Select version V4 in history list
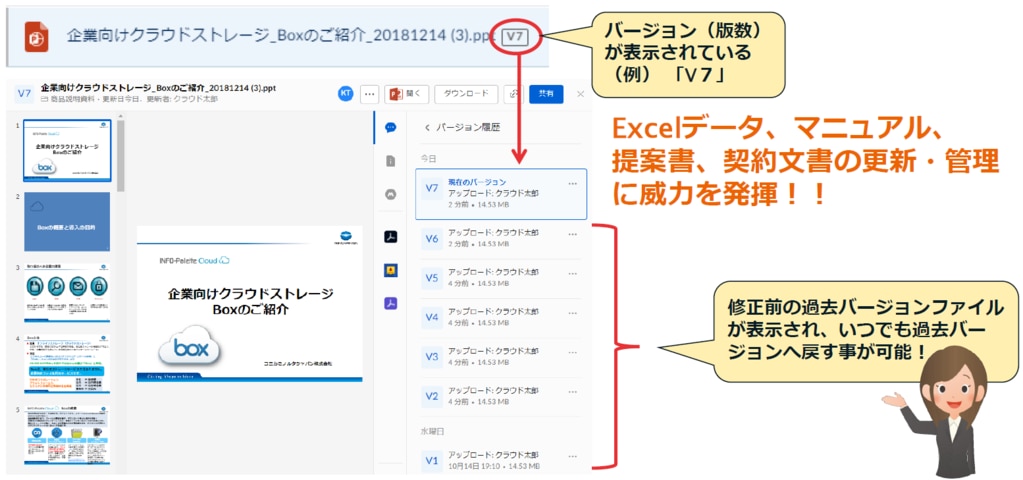The width and height of the screenshot is (1023, 480). pyautogui.click(x=501, y=318)
